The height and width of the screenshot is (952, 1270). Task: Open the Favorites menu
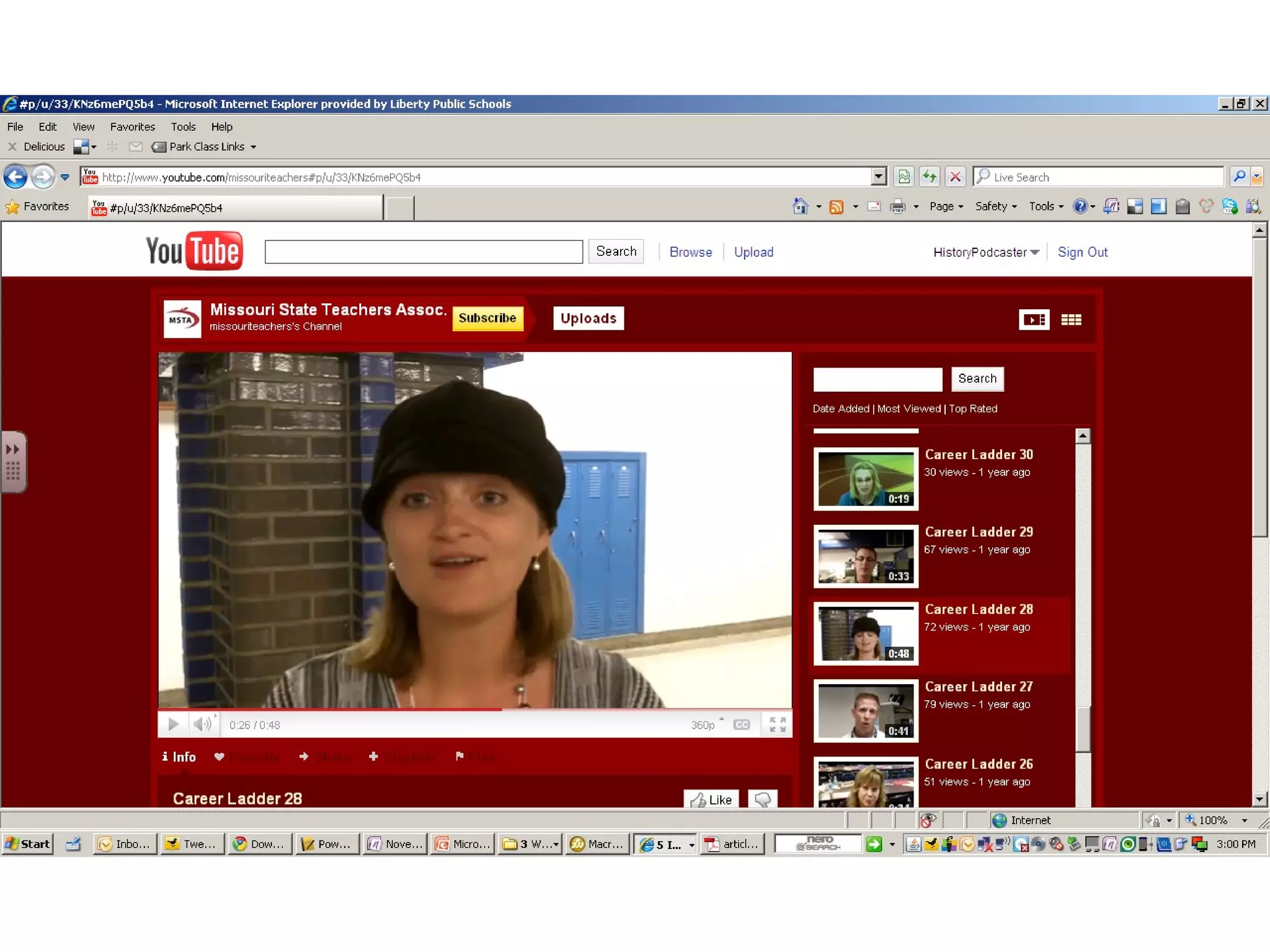[x=132, y=126]
